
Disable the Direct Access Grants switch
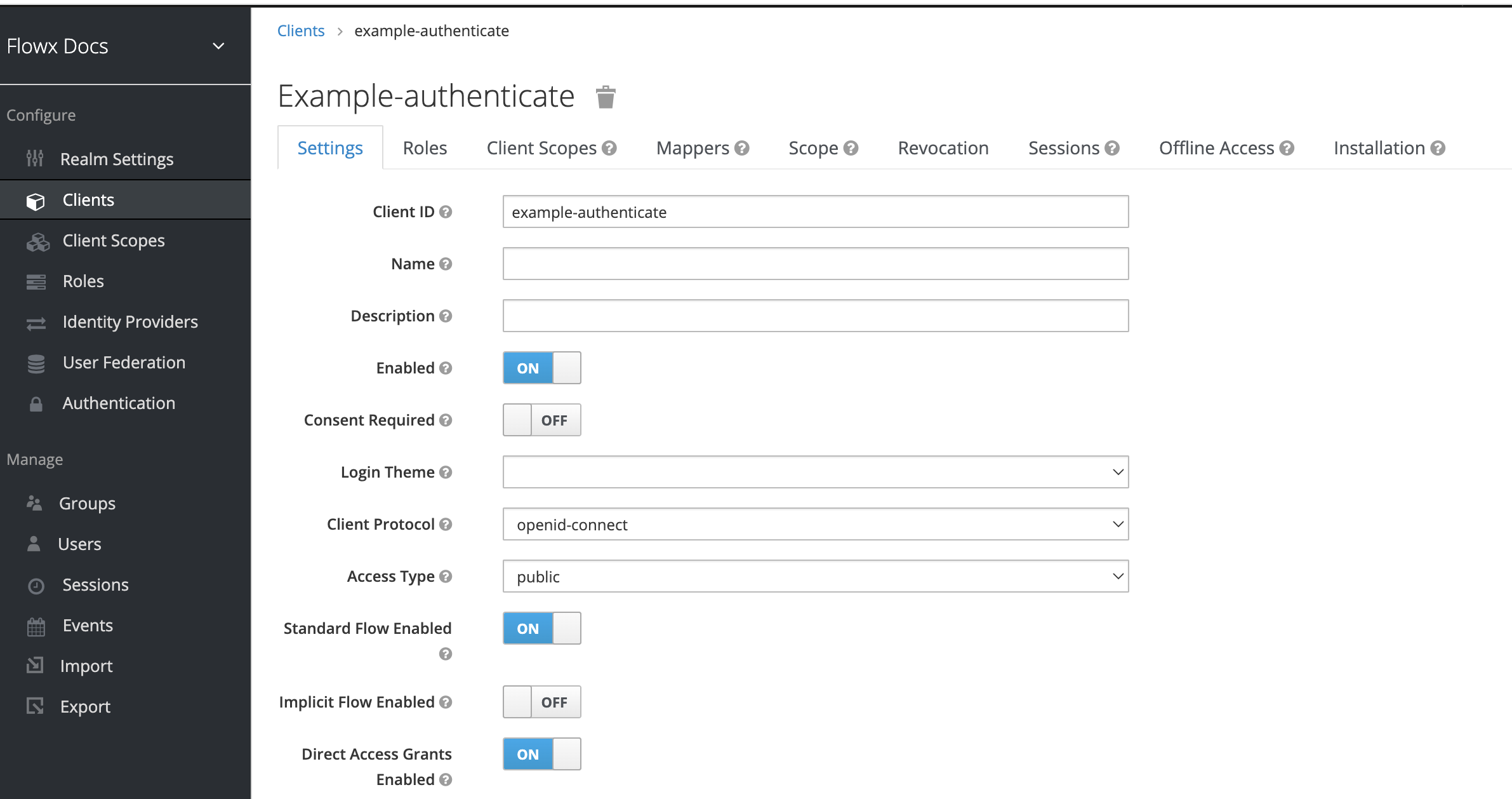[541, 755]
